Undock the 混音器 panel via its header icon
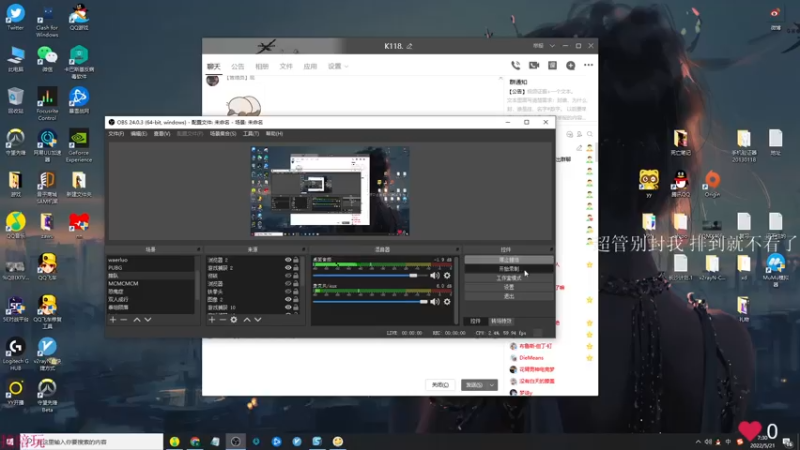The height and width of the screenshot is (450, 800). pos(457,249)
